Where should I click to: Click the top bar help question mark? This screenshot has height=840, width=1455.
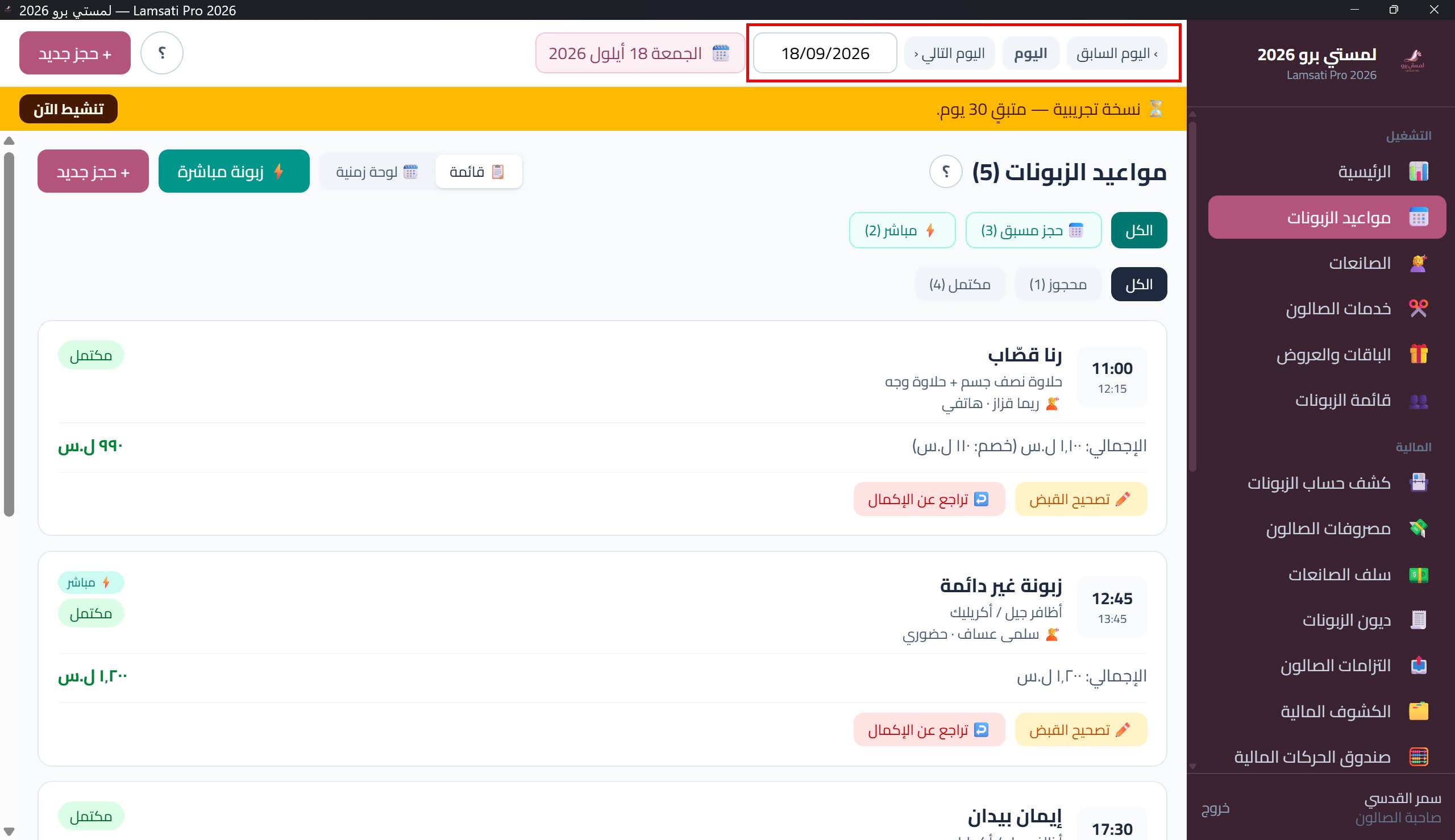[x=162, y=52]
